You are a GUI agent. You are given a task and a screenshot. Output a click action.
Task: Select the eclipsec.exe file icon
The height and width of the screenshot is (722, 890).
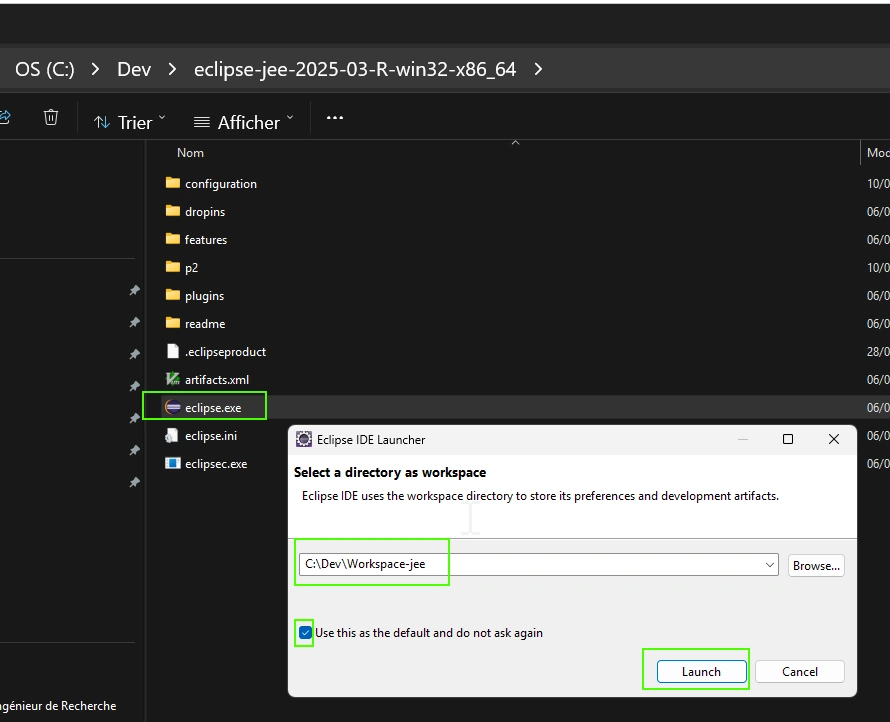point(173,463)
